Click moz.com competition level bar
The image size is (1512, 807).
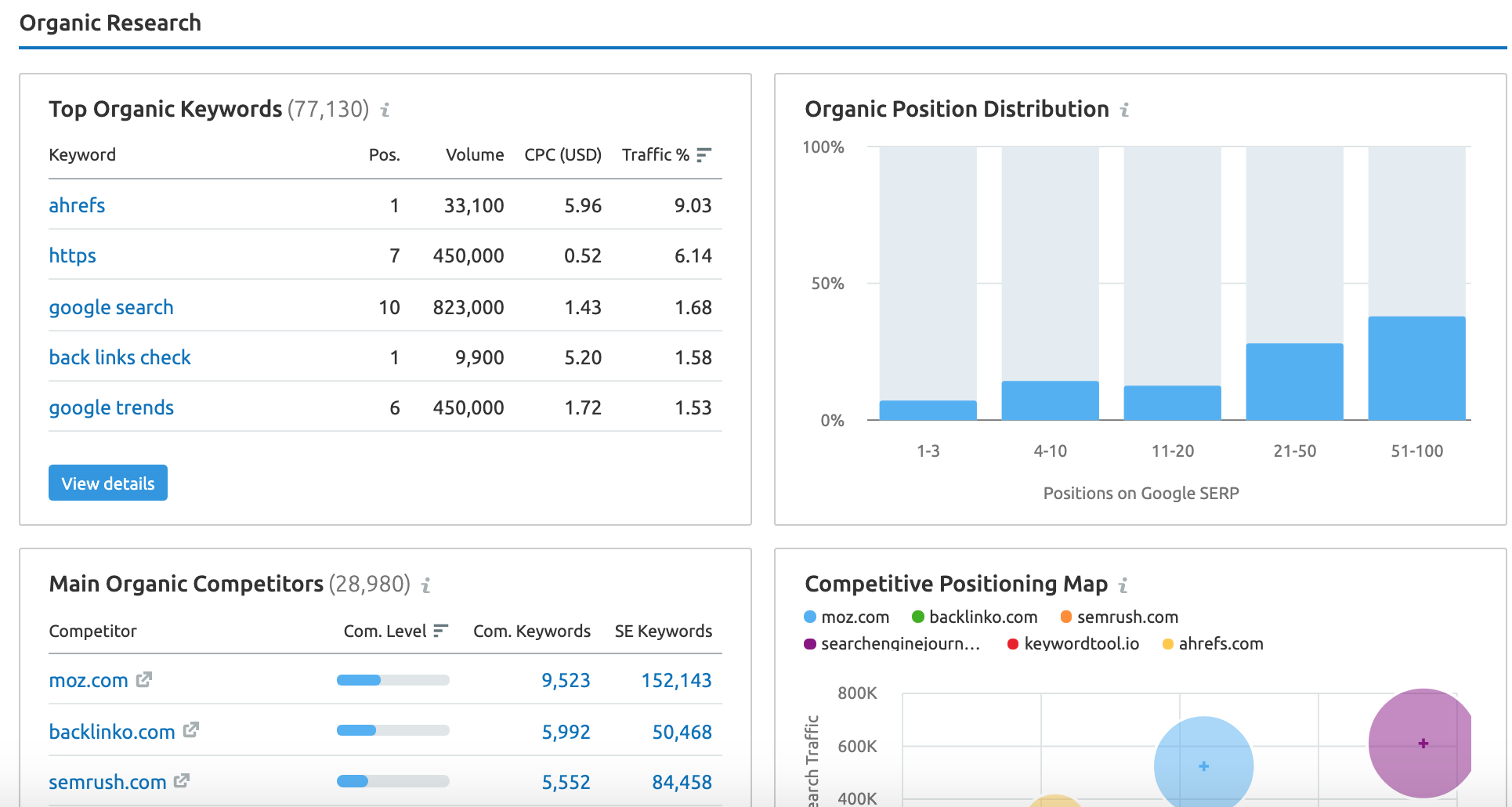click(392, 680)
